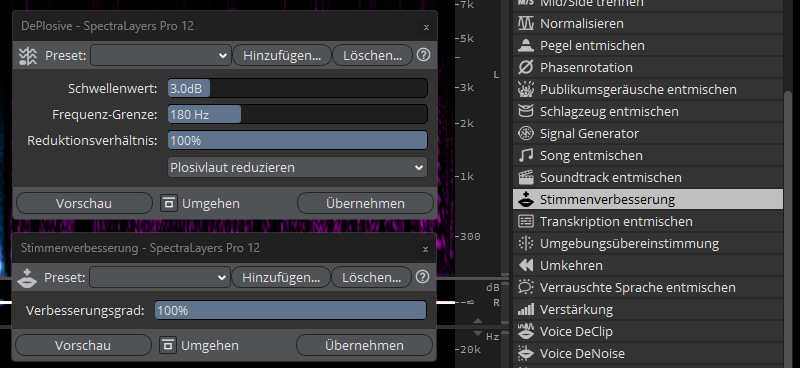800x368 pixels.
Task: Toggle Umgehen in the DePlosive dialog
Action: [200, 203]
